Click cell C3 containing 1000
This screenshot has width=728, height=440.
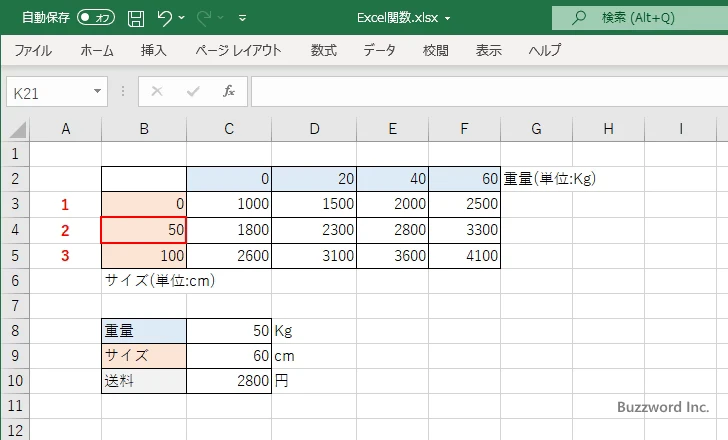(229, 204)
